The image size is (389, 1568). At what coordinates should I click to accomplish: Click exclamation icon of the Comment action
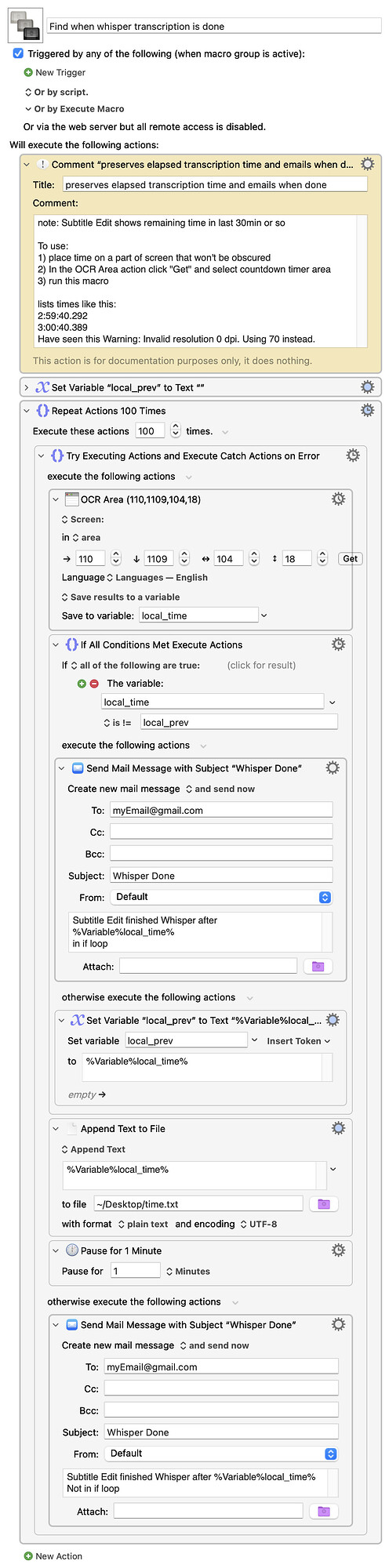(x=42, y=165)
